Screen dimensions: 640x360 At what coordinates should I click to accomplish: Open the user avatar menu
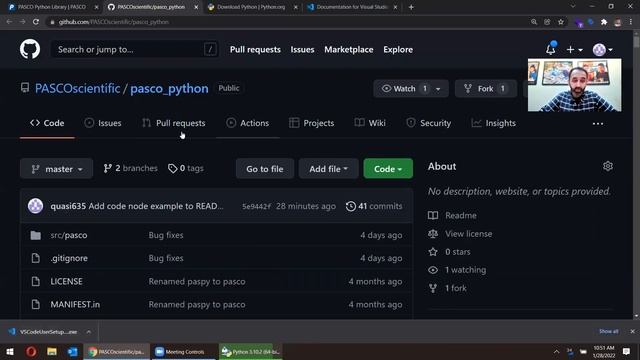pos(602,49)
